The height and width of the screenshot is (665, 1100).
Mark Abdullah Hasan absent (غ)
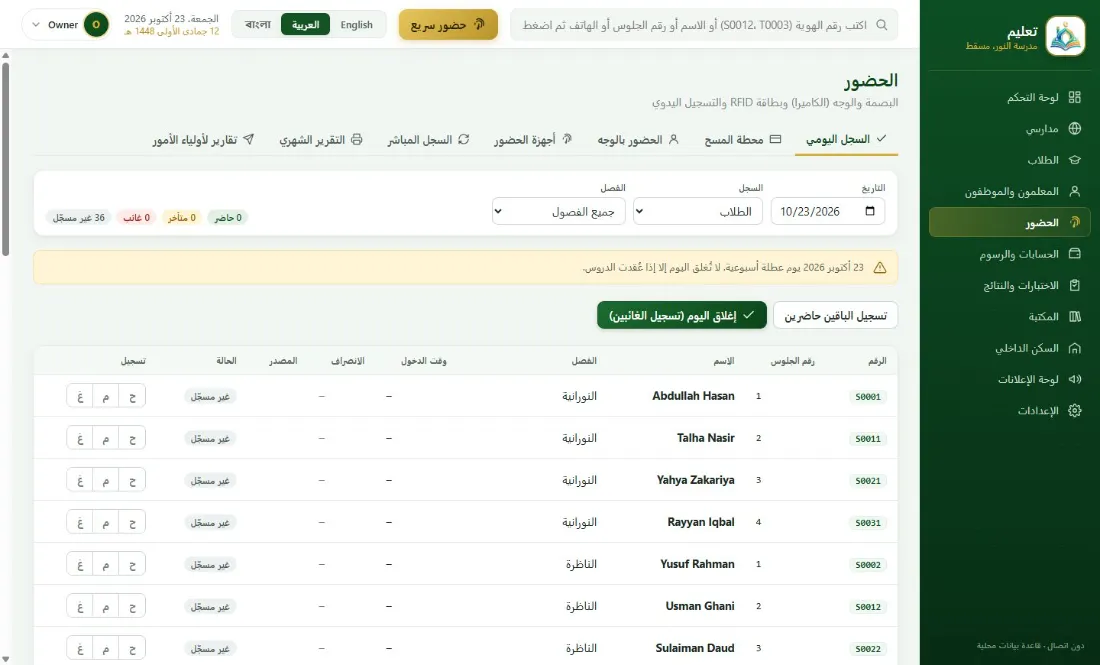80,396
